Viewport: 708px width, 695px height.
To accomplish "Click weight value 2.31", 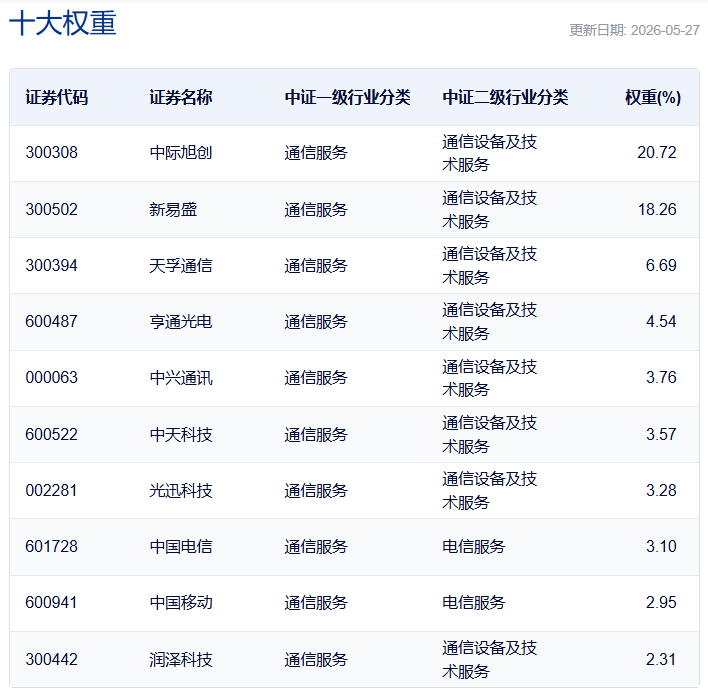I will pyautogui.click(x=661, y=659).
